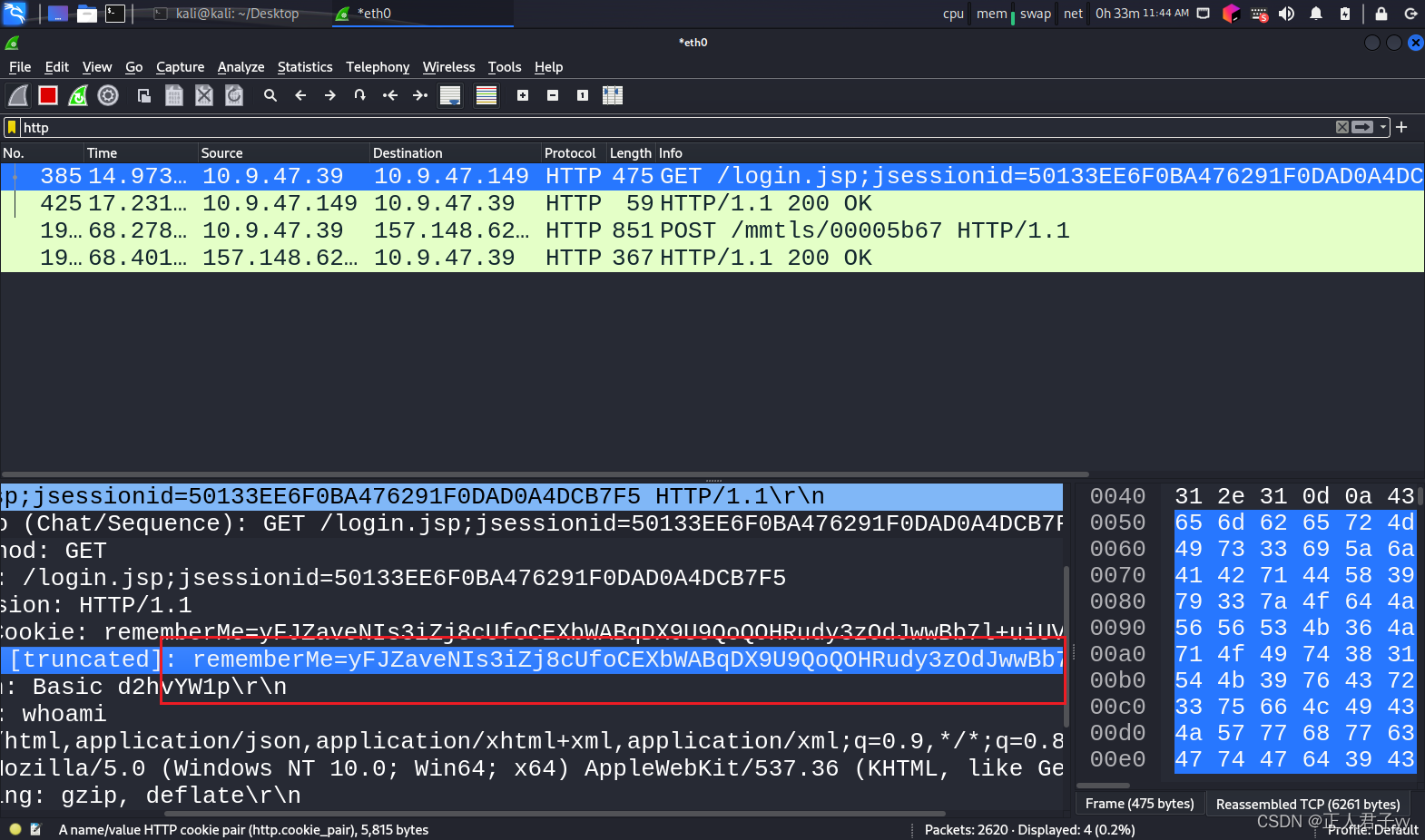Image resolution: width=1425 pixels, height=840 pixels.
Task: Save this capture file icon
Action: (174, 95)
